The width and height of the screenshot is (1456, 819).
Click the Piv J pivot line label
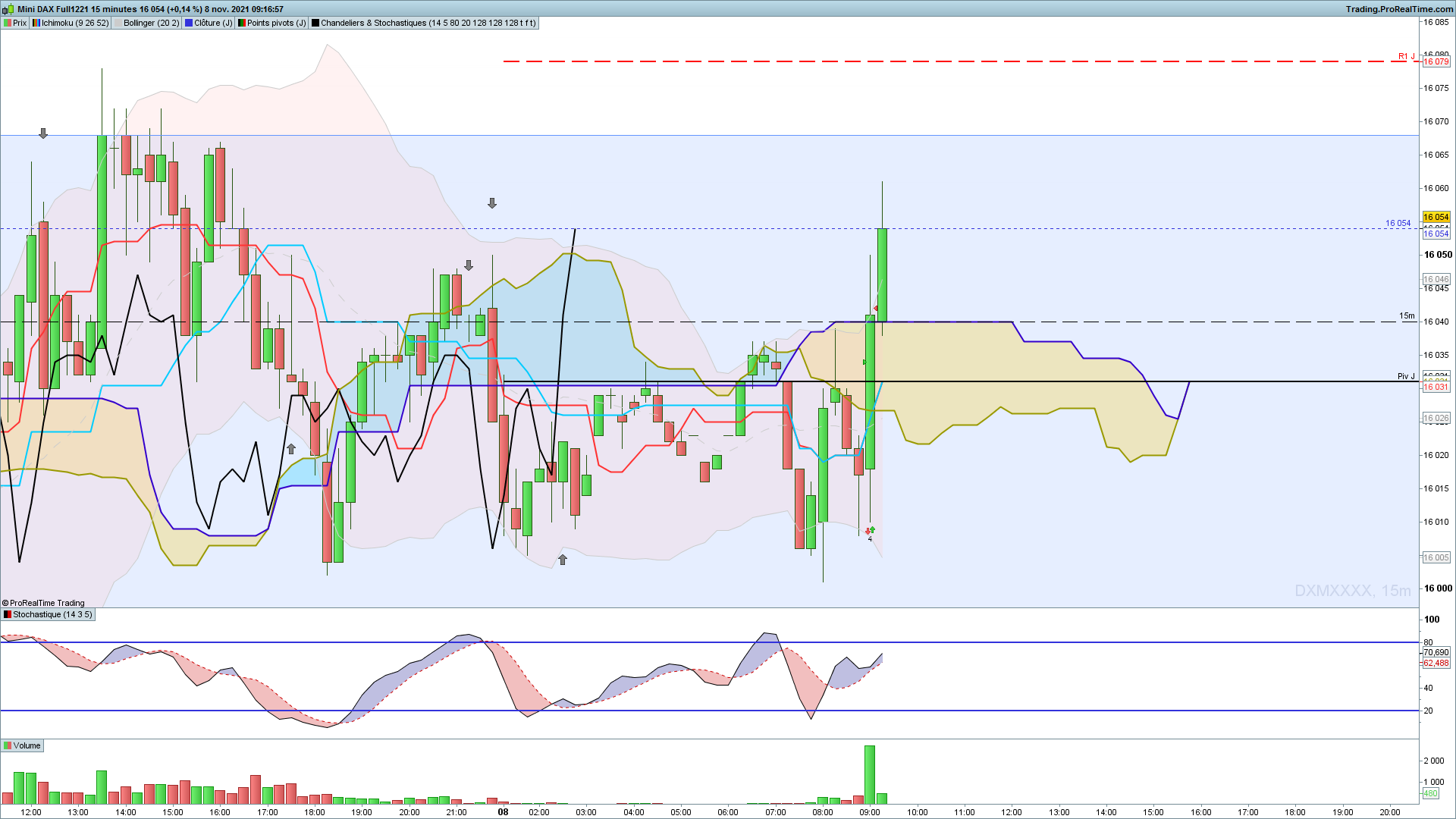[1406, 376]
